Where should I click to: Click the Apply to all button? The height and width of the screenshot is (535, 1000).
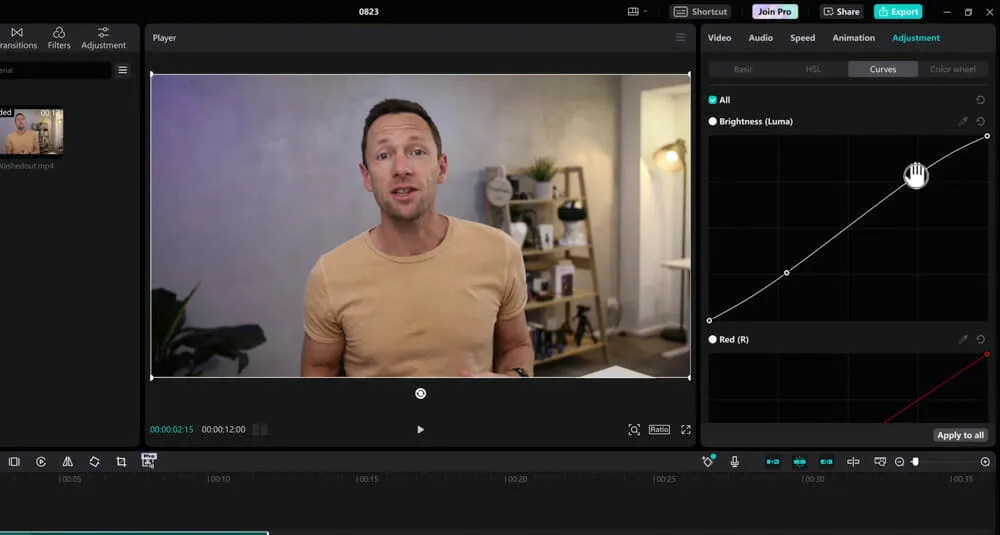click(x=961, y=435)
